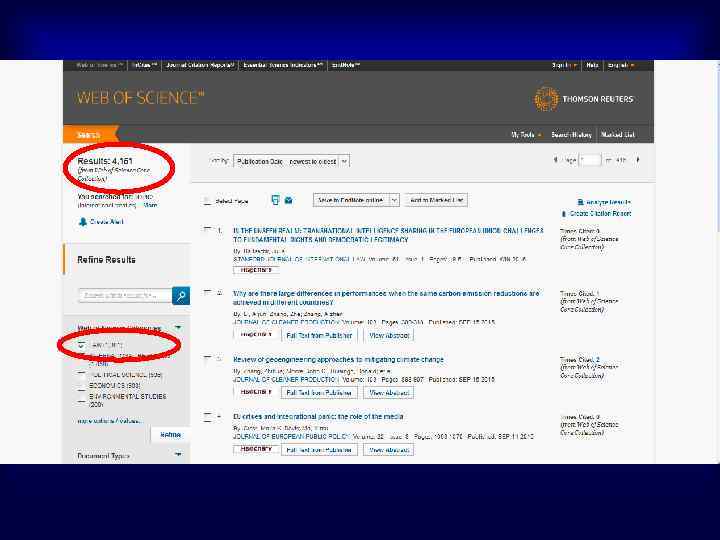Expand the Document Types section
720x540 pixels.
tap(178, 455)
